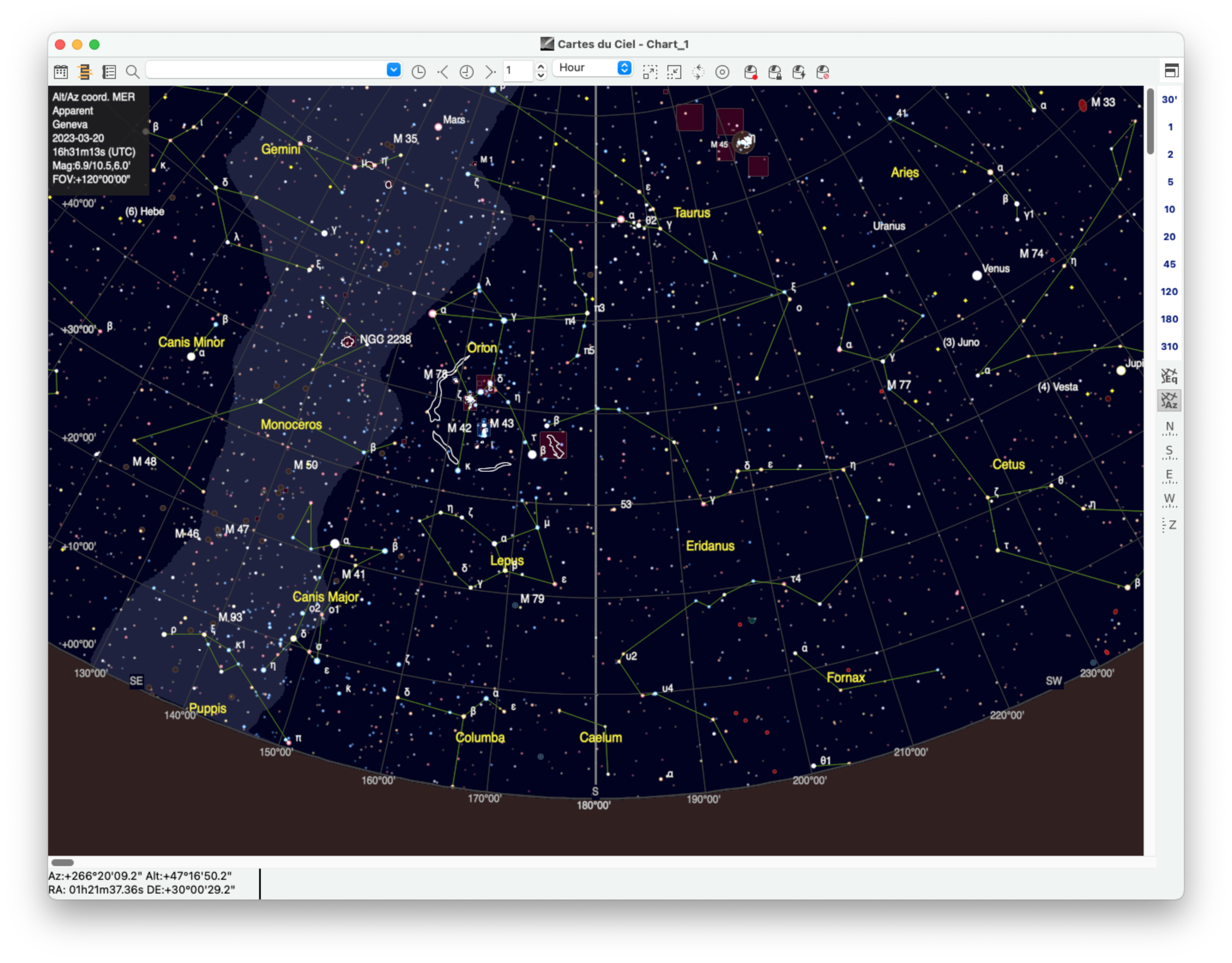This screenshot has height=963, width=1232.
Task: Toggle equatorial coordinates Eq button
Action: (1169, 376)
